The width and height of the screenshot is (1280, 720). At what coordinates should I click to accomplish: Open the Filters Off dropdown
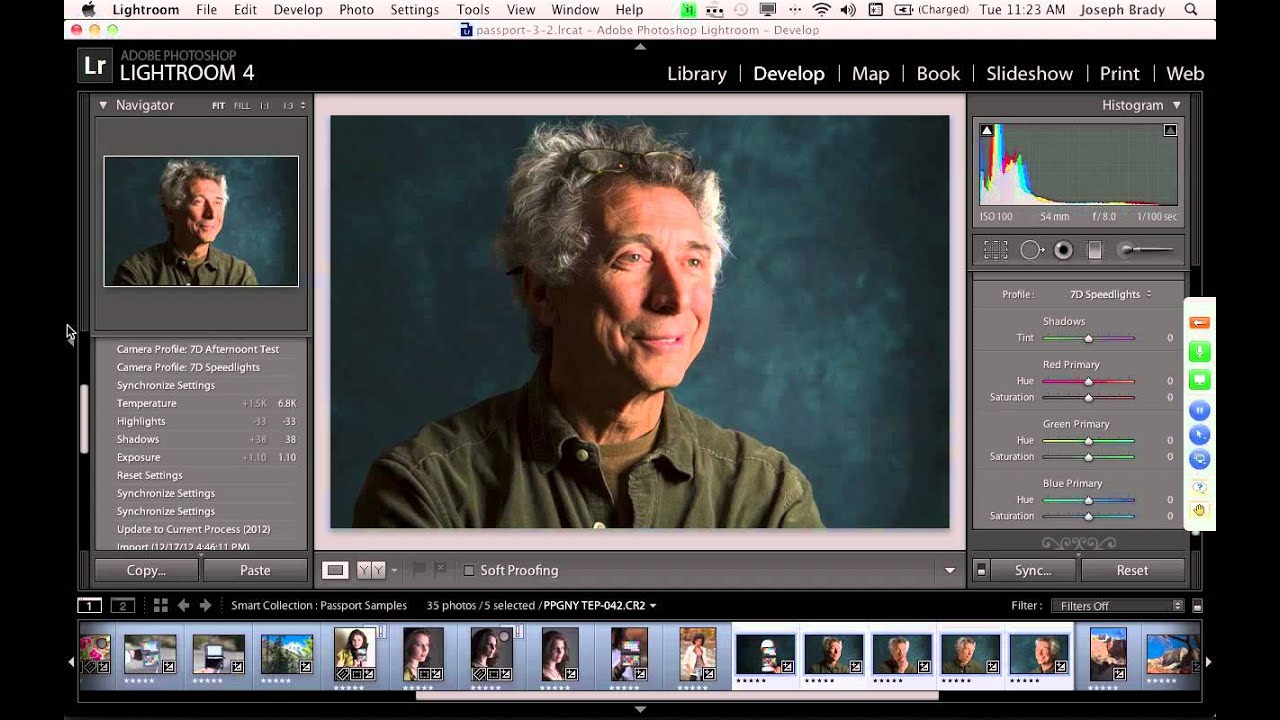click(1117, 605)
